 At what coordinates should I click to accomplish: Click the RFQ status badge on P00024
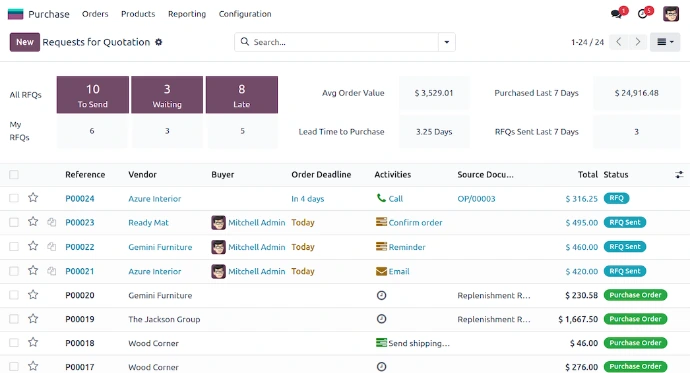617,198
